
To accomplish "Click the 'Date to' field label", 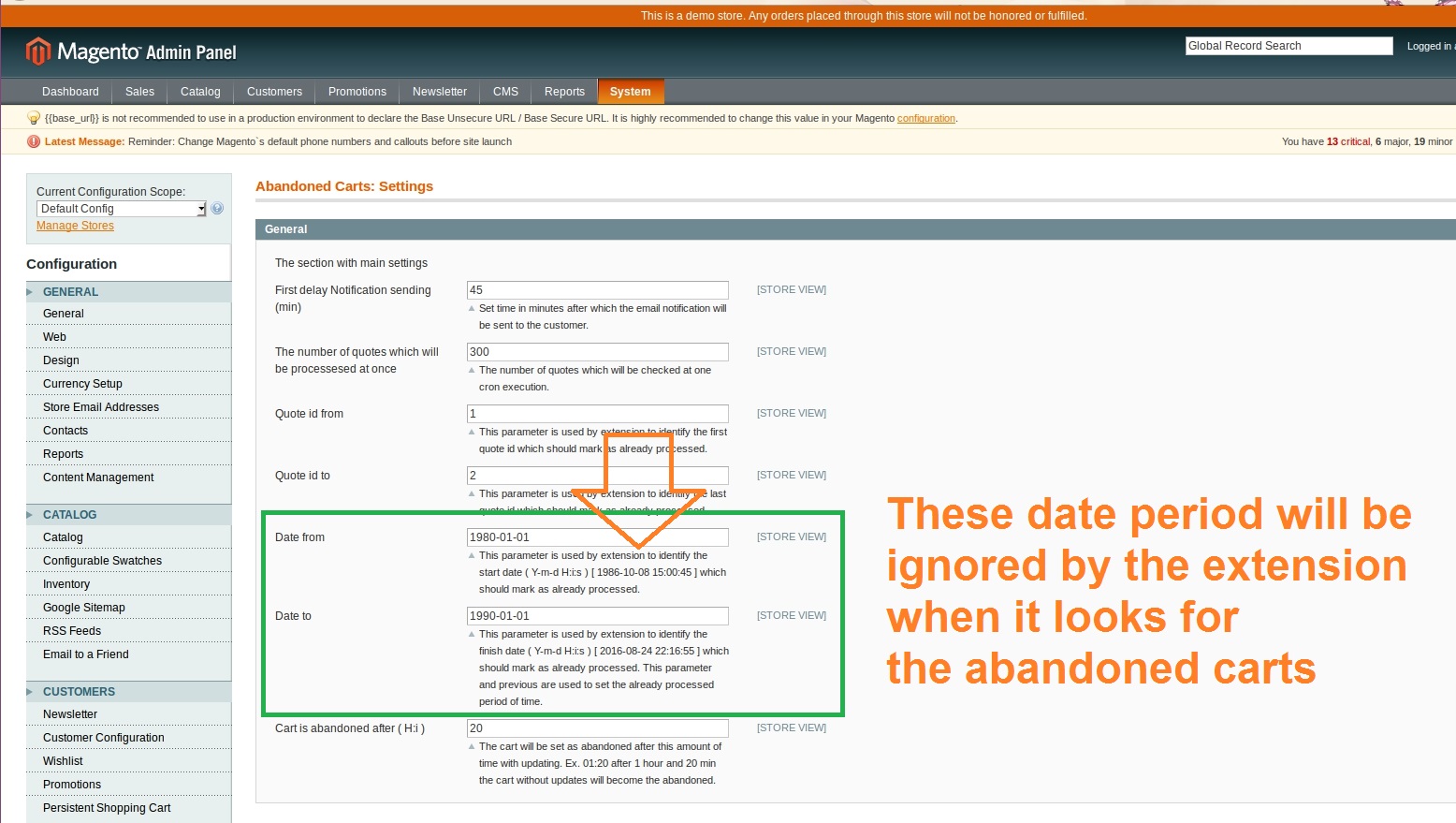I will [x=293, y=616].
